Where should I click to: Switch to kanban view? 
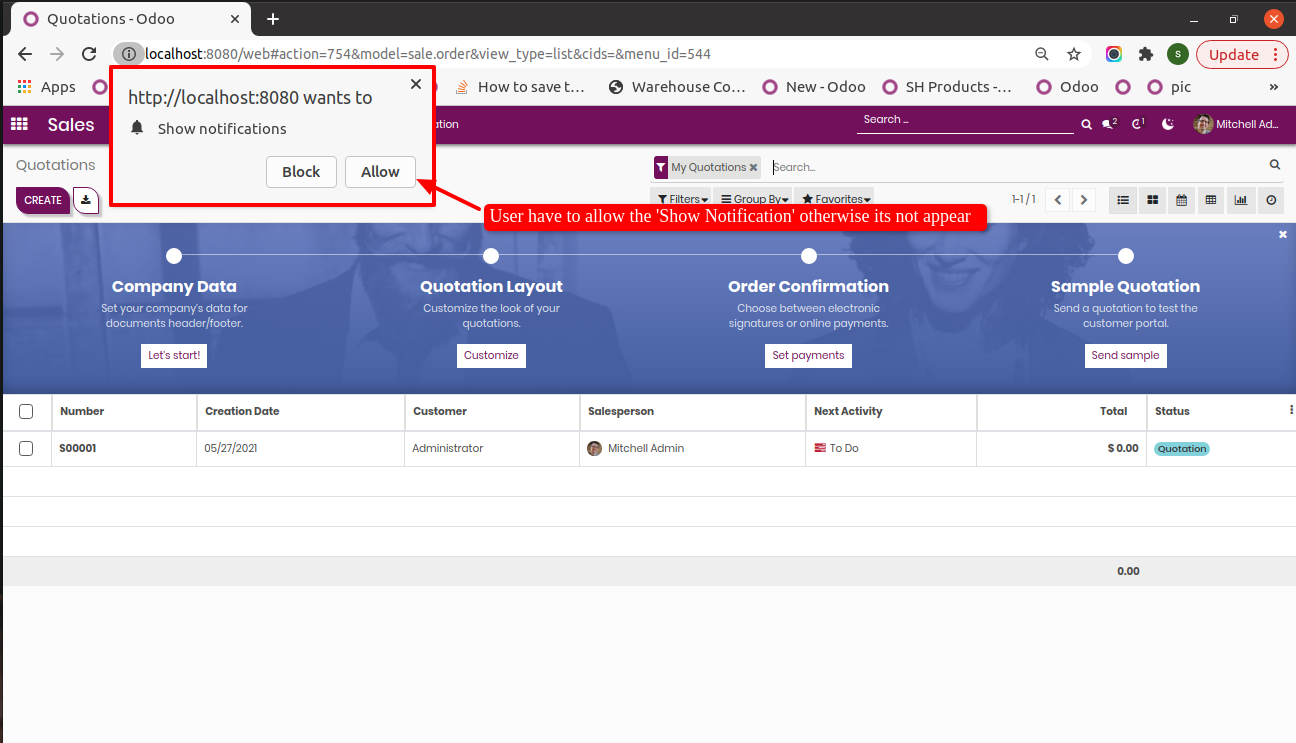click(1152, 200)
